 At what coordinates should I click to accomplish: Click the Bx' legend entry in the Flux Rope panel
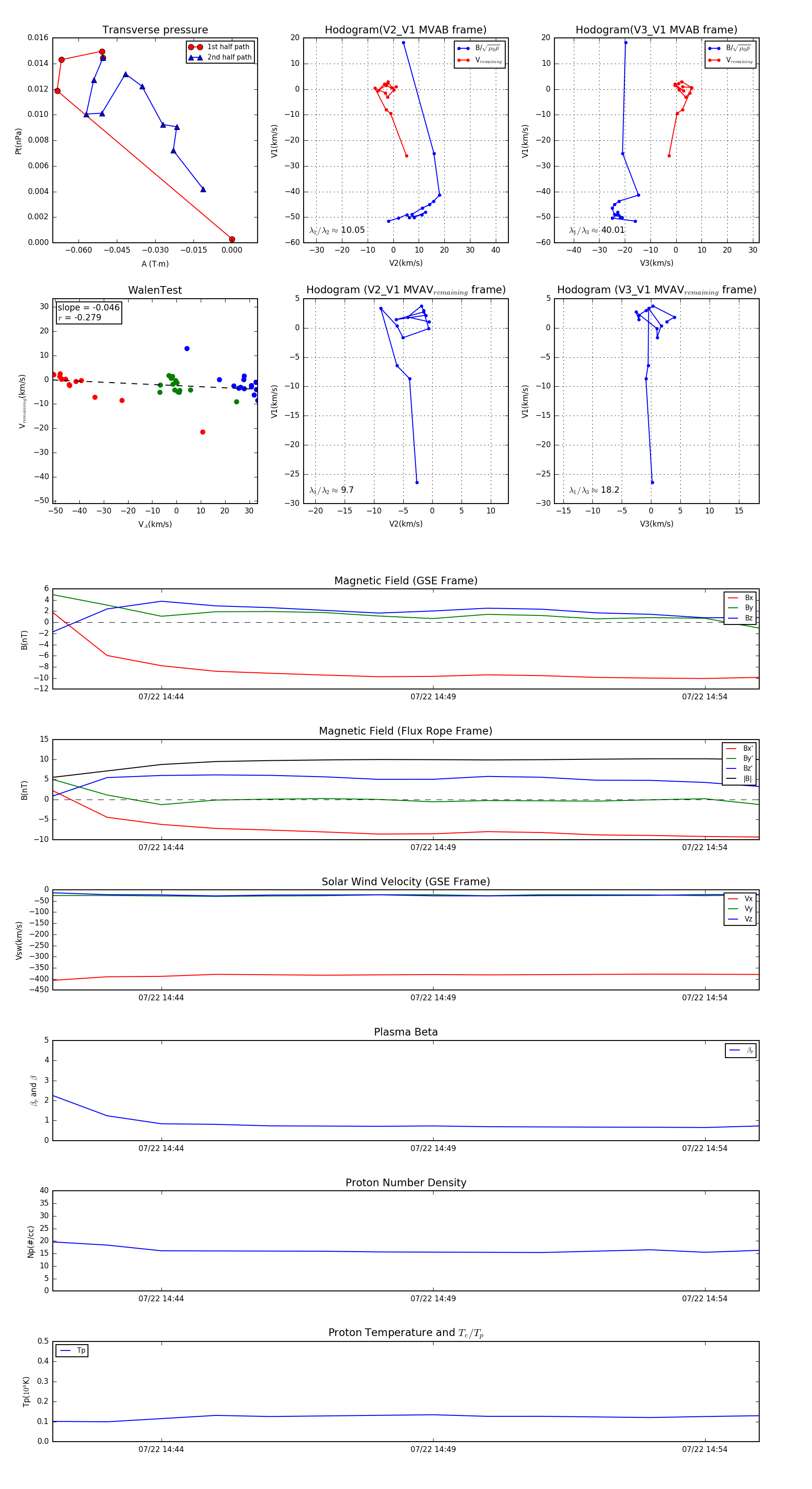point(739,749)
